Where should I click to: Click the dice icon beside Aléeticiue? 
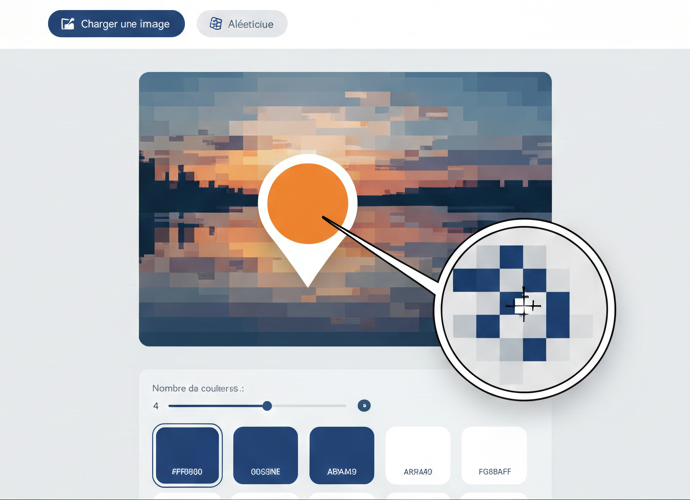tap(215, 24)
